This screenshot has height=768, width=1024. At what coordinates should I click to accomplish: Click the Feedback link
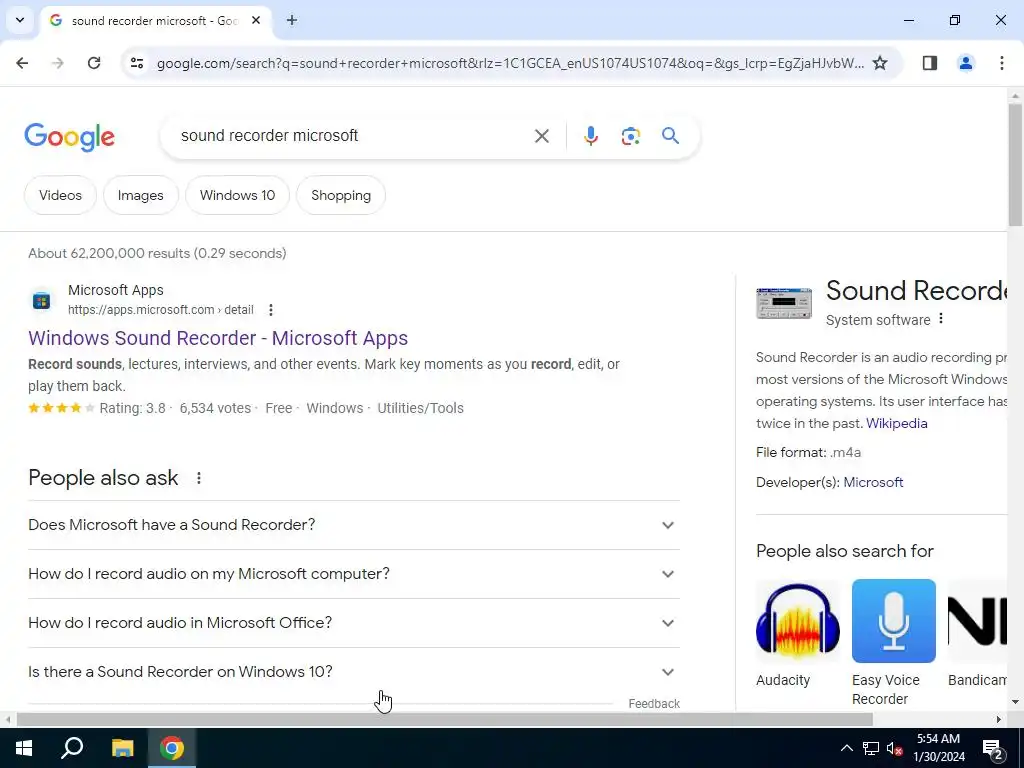point(654,704)
